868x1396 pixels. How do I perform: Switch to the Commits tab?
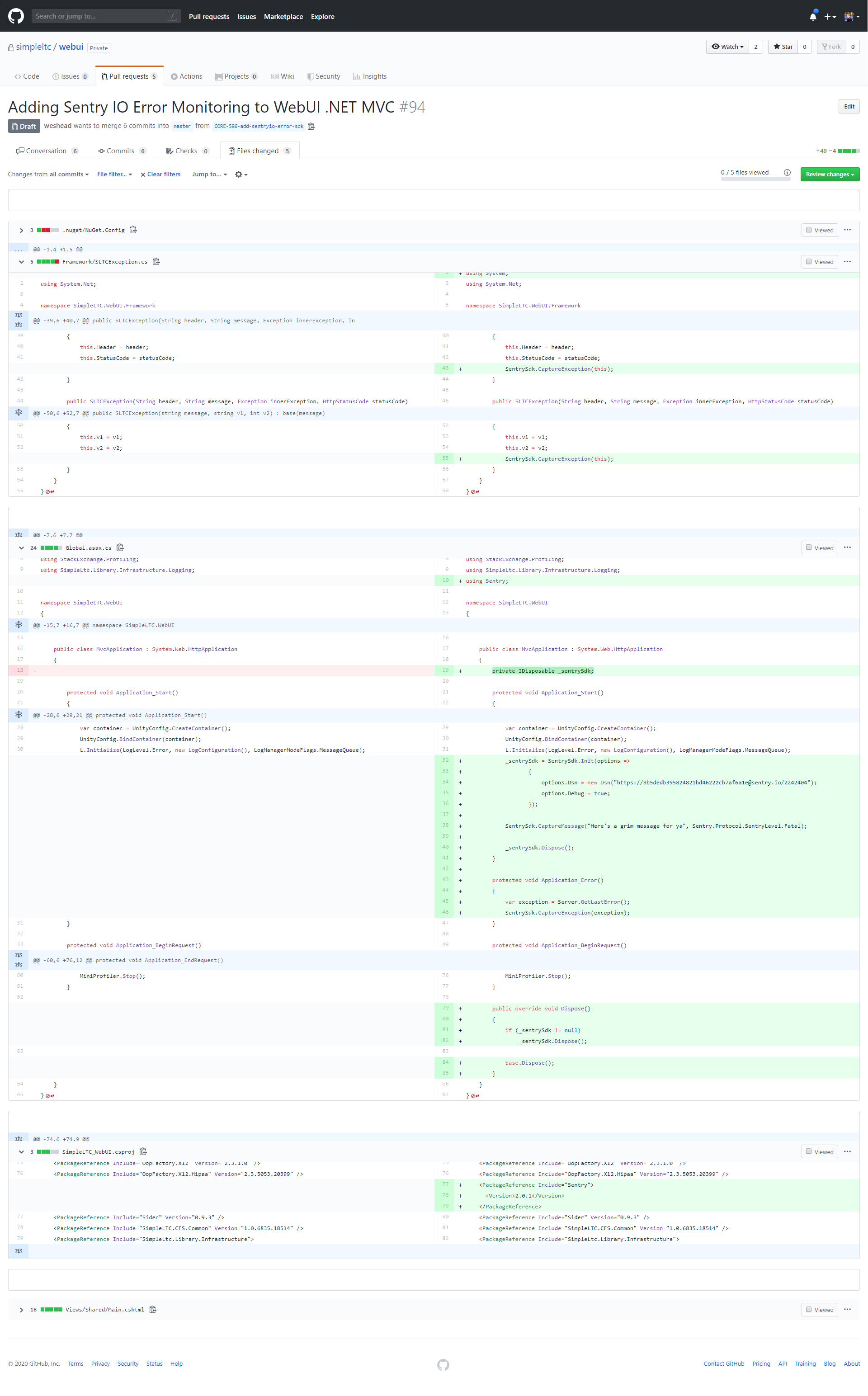[x=122, y=151]
